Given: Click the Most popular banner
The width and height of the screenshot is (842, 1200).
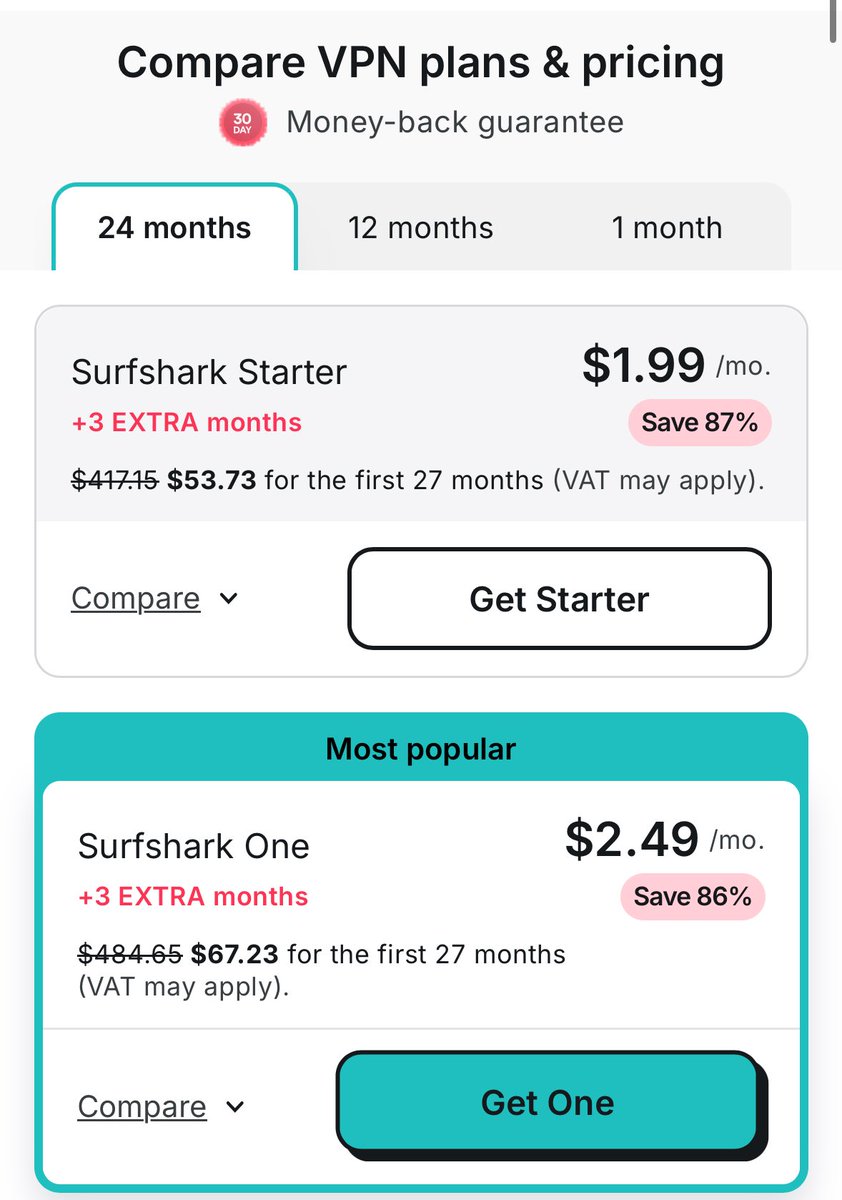Looking at the screenshot, I should pos(421,748).
